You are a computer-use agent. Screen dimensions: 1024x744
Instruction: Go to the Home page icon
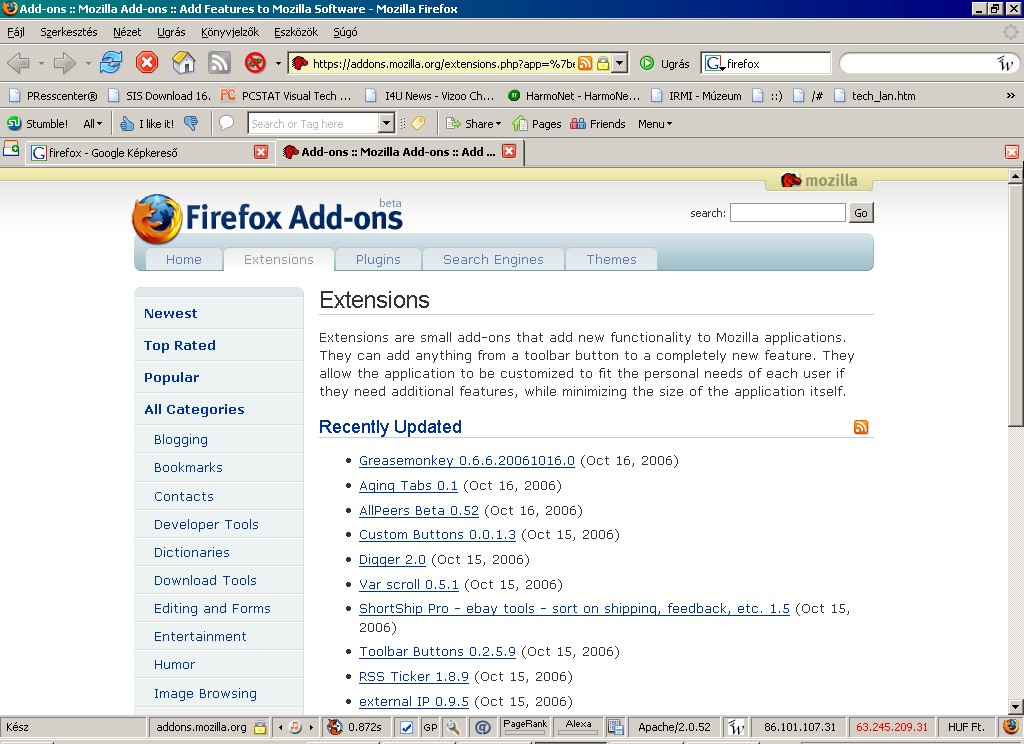point(183,63)
